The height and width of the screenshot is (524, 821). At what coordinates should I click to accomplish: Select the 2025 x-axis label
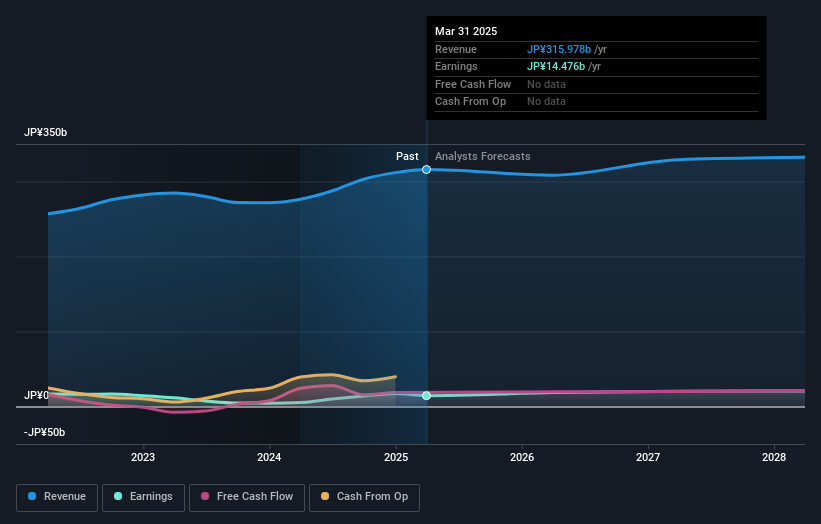[x=396, y=458]
